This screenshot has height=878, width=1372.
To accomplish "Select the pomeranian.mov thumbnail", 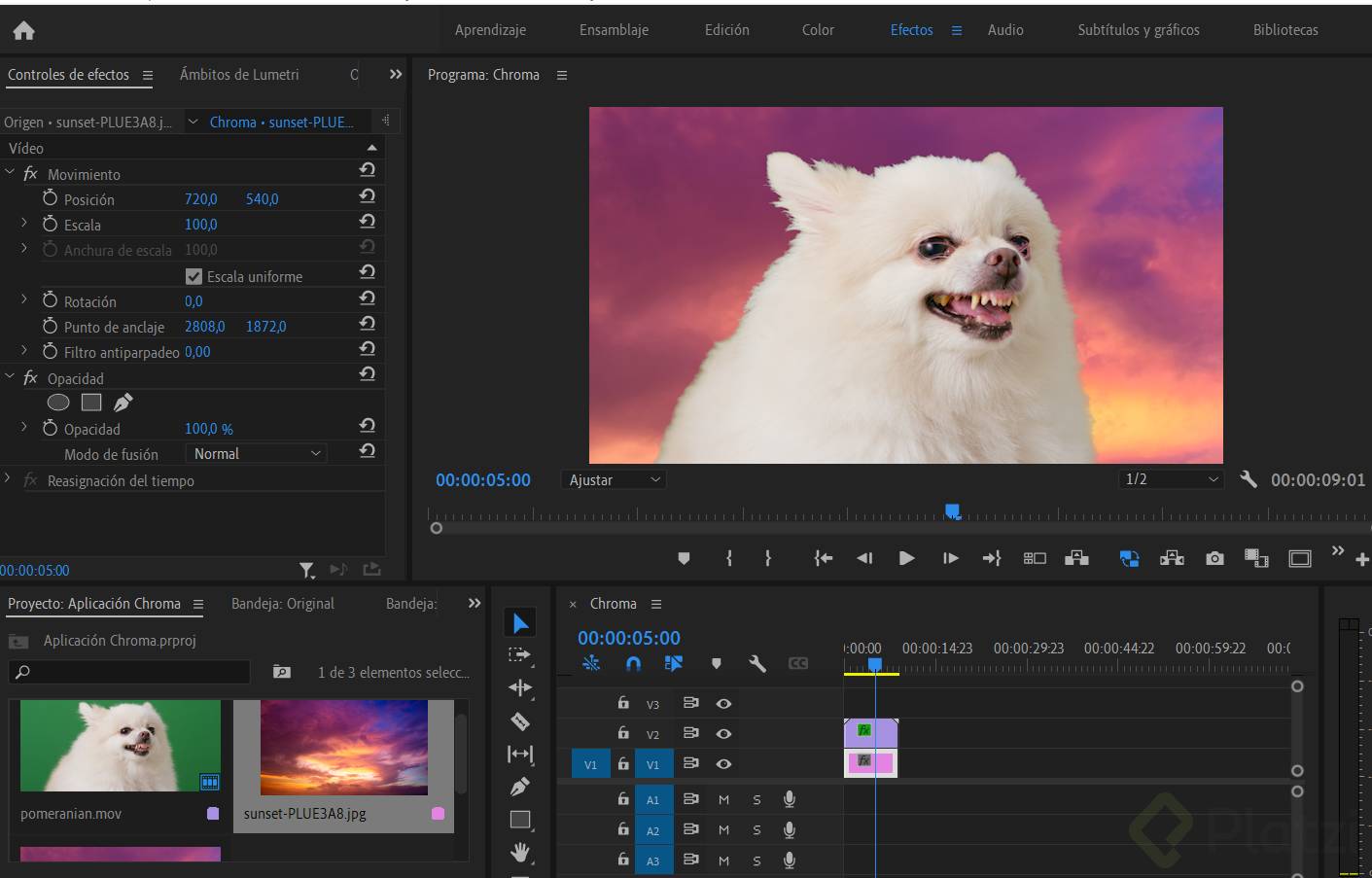I will [x=120, y=746].
